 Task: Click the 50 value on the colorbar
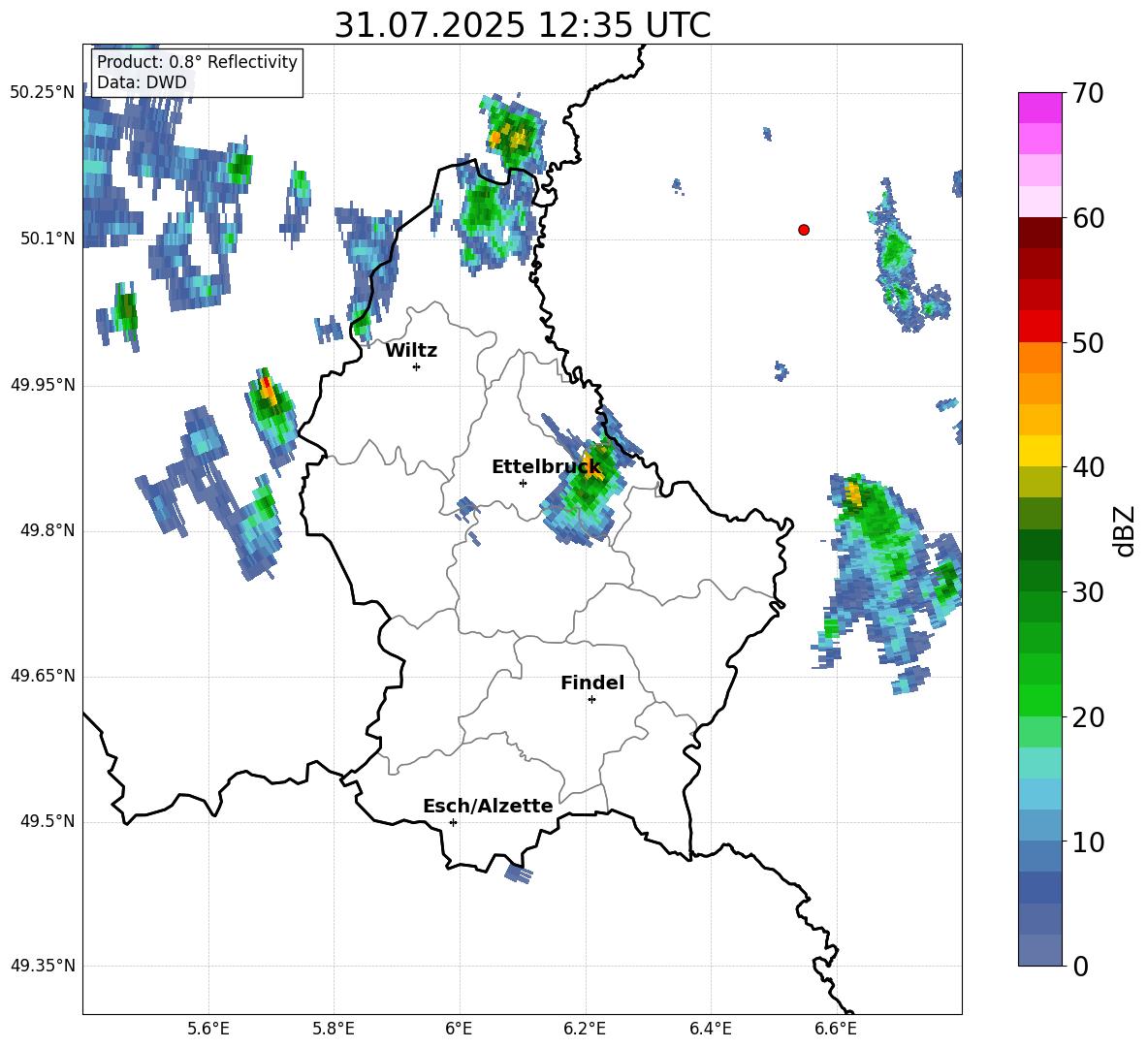1088,343
